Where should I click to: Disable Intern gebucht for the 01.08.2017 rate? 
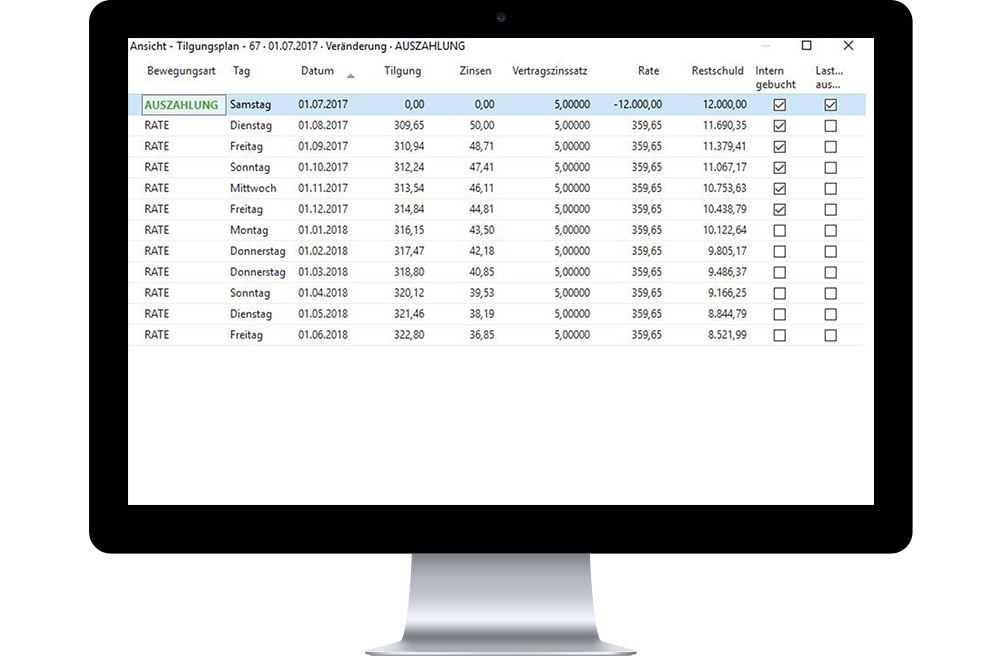click(x=778, y=125)
